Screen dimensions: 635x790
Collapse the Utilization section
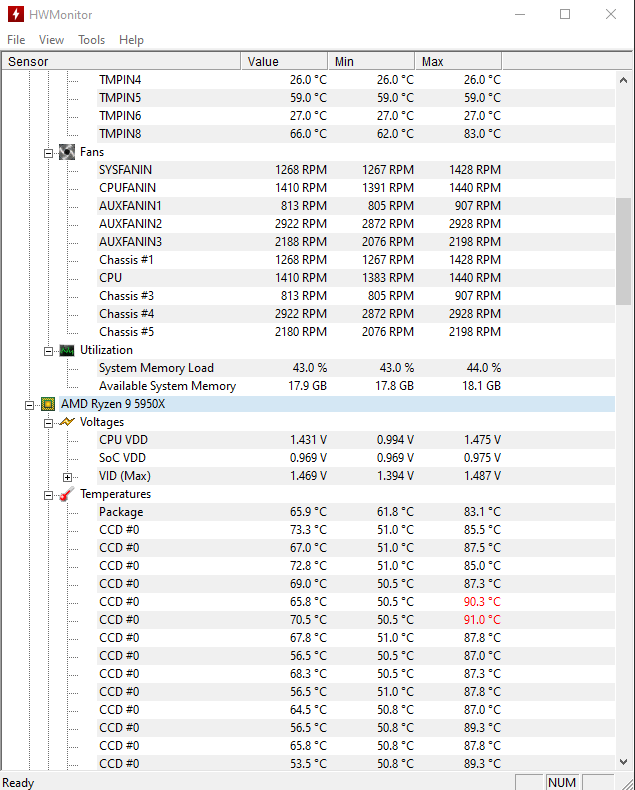[x=48, y=351]
